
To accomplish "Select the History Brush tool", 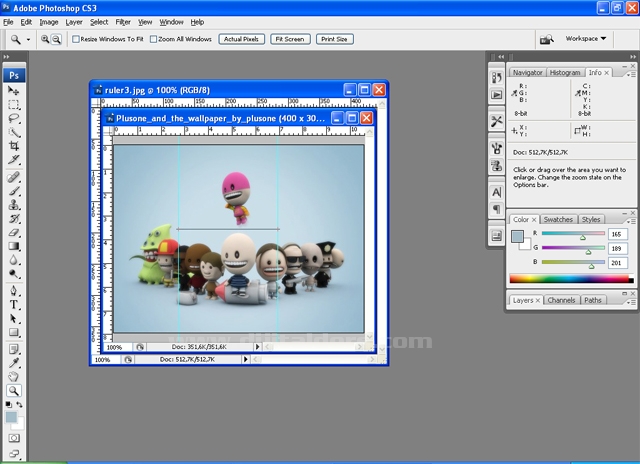I will click(x=13, y=218).
